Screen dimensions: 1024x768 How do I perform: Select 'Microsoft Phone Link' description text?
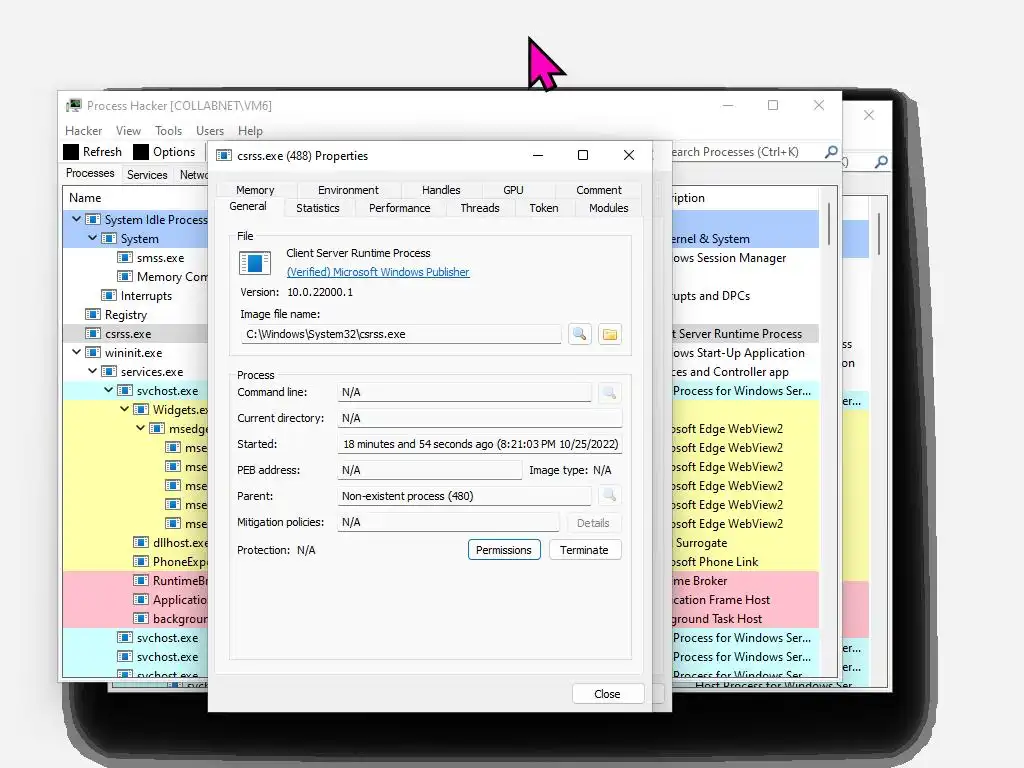point(716,562)
